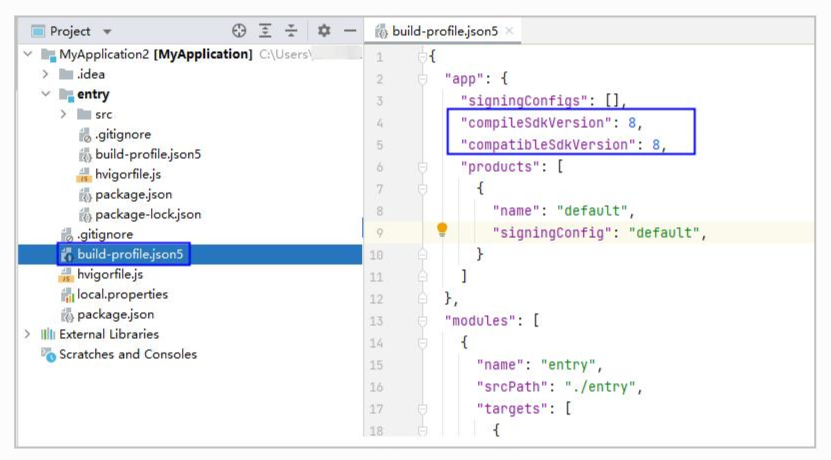Click the src folder icon
Image resolution: width=831 pixels, height=460 pixels.
tap(84, 114)
